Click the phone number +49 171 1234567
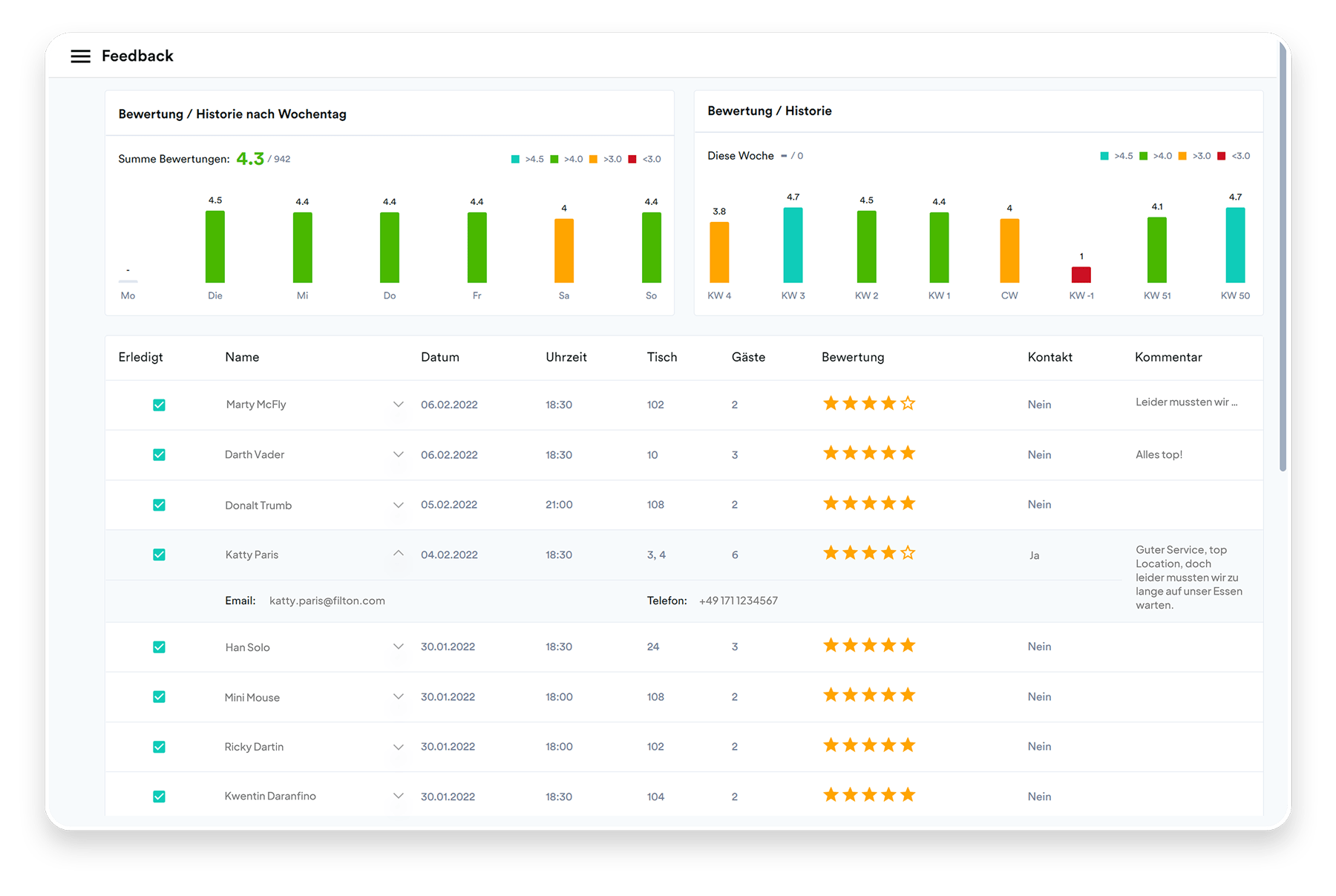 [738, 601]
